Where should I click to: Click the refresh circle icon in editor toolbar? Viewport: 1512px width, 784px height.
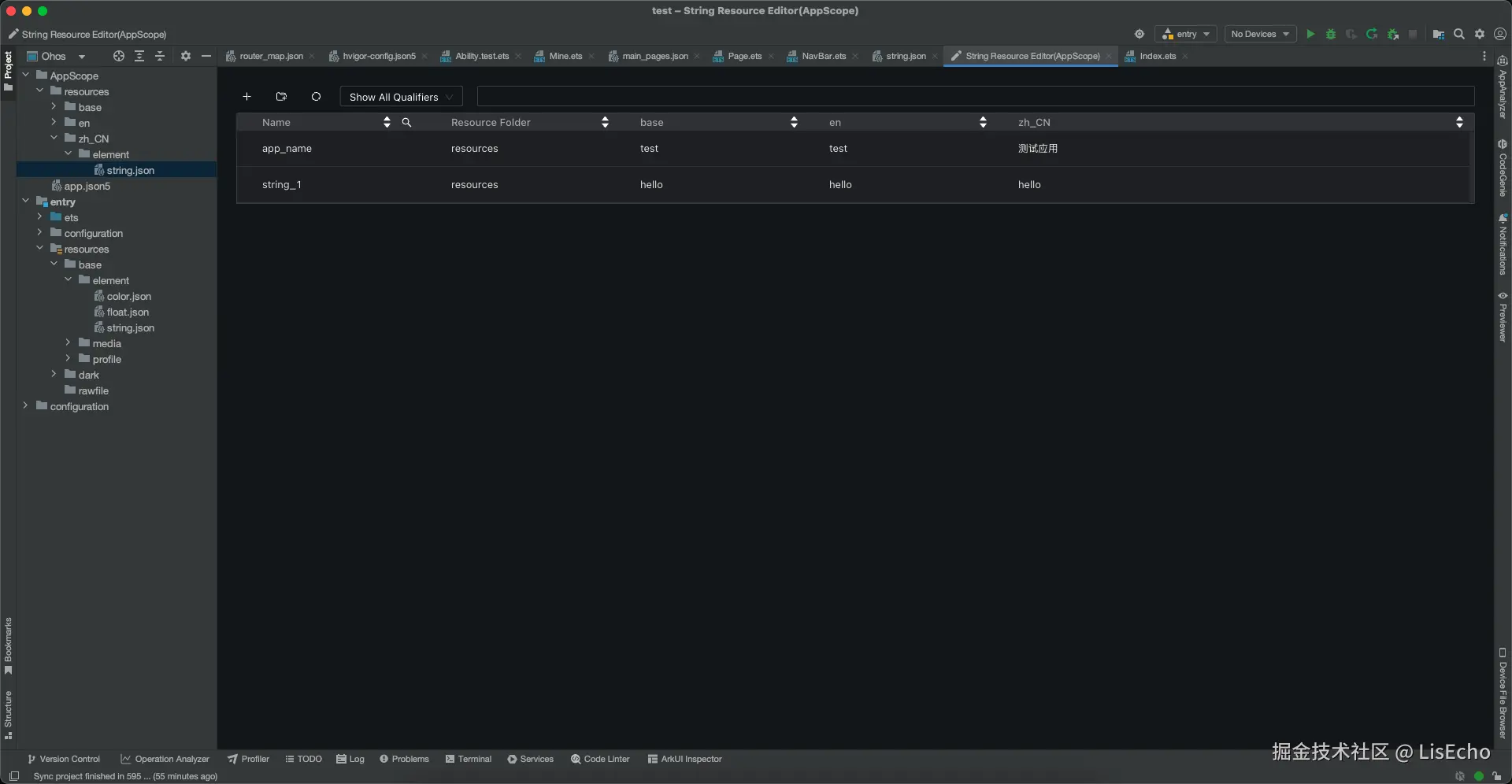pos(316,97)
